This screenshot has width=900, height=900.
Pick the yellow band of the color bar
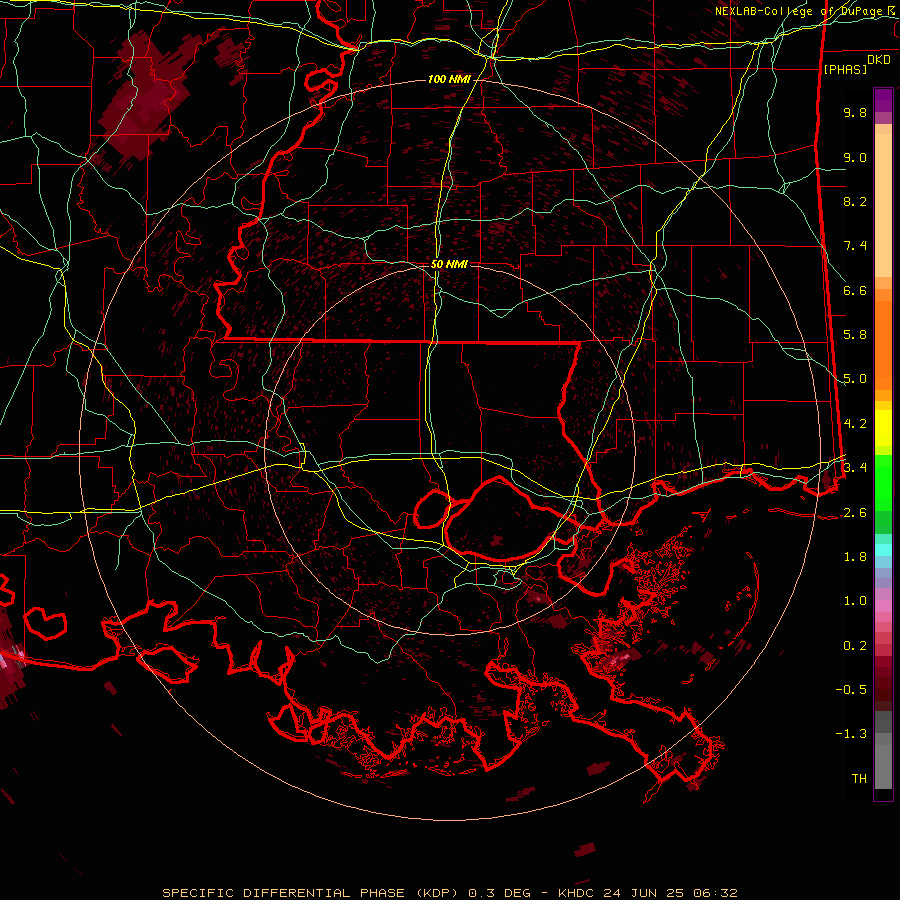tap(883, 428)
